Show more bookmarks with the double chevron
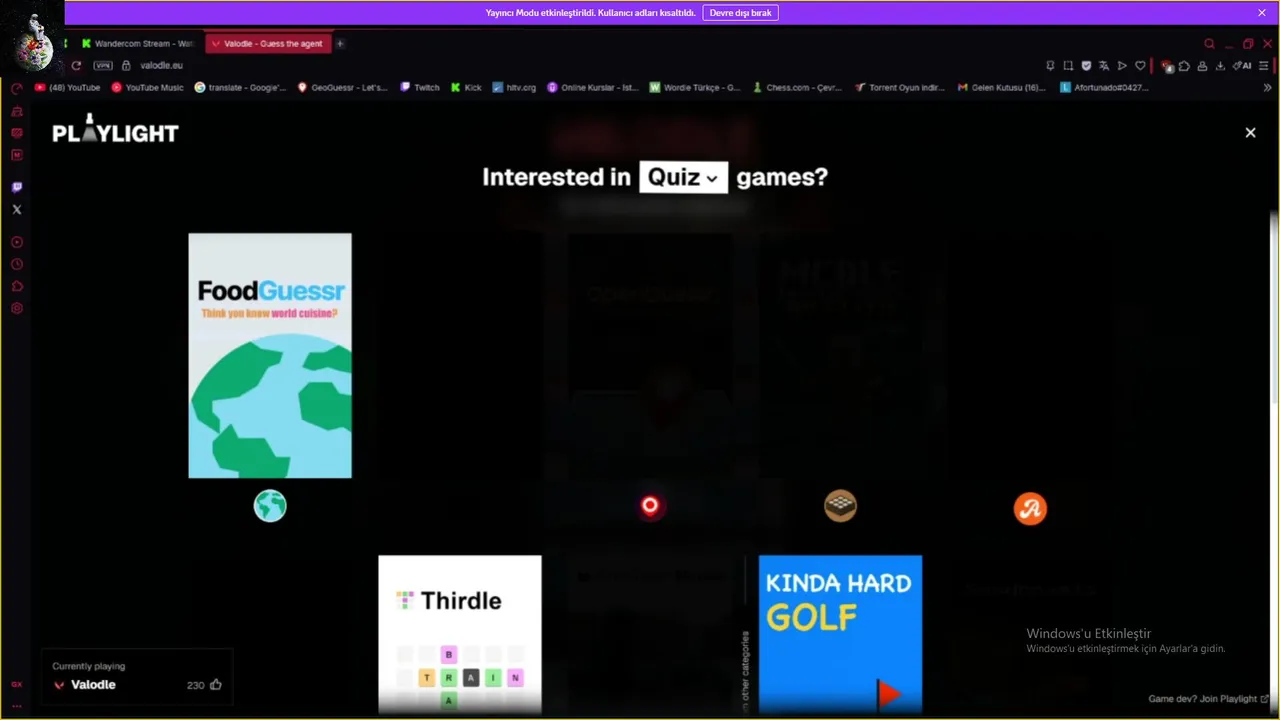1280x720 pixels. pyautogui.click(x=1268, y=88)
